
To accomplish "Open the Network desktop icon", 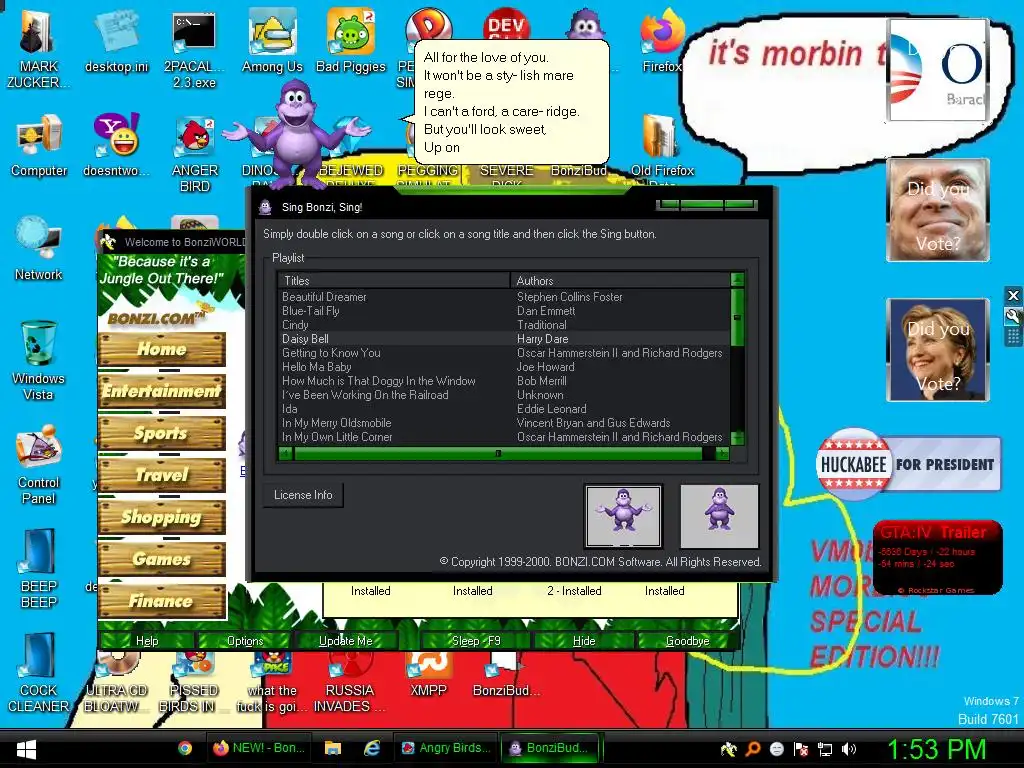I will [39, 250].
